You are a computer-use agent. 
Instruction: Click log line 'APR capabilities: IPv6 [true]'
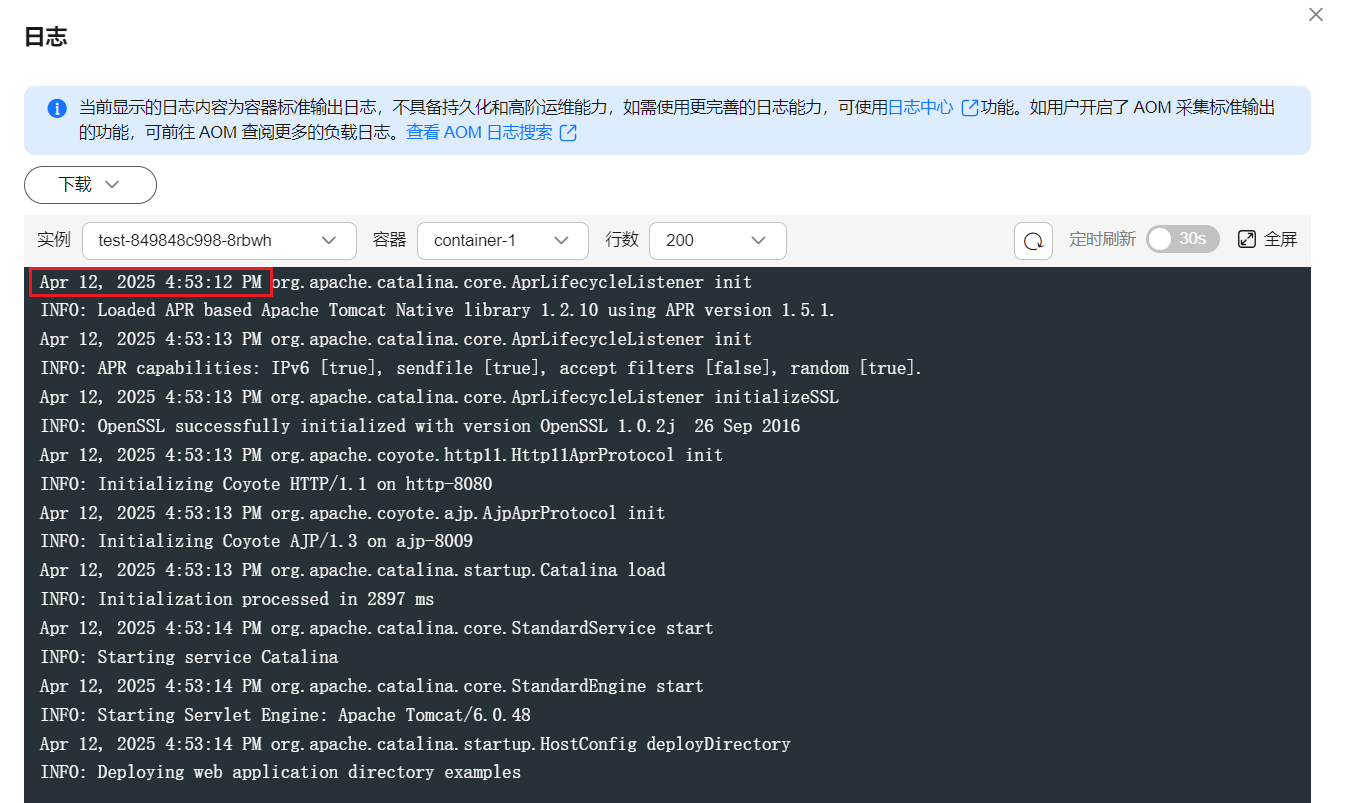click(x=481, y=368)
